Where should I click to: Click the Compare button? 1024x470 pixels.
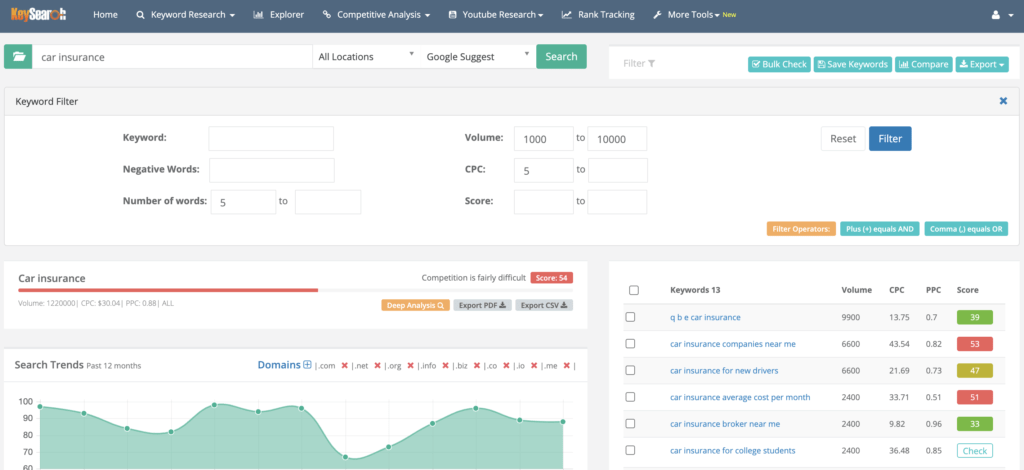tap(923, 65)
